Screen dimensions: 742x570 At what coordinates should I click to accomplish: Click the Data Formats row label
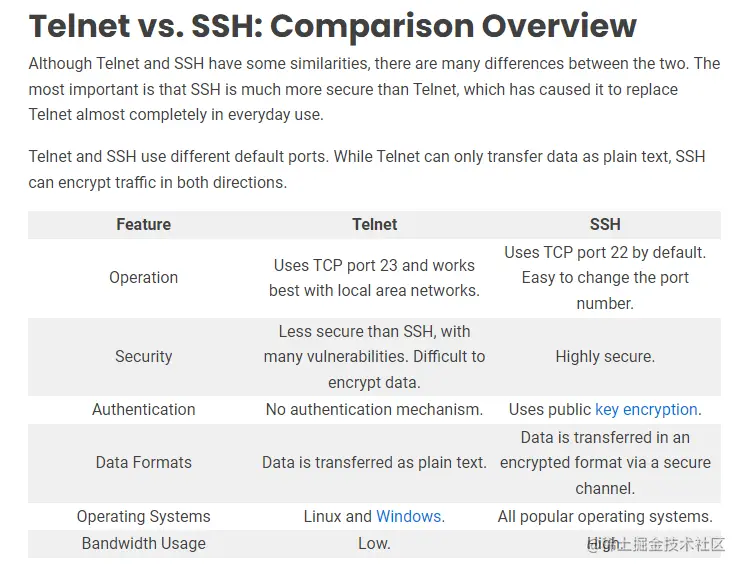click(x=143, y=462)
